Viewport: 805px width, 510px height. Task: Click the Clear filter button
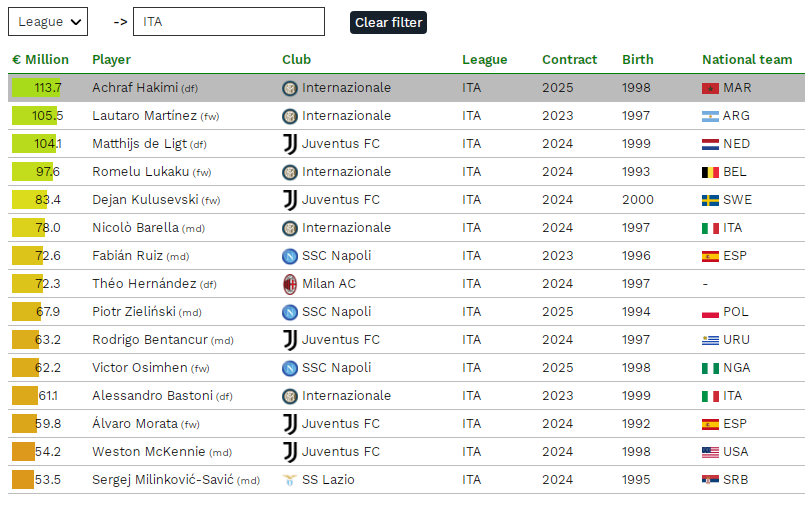(x=388, y=23)
